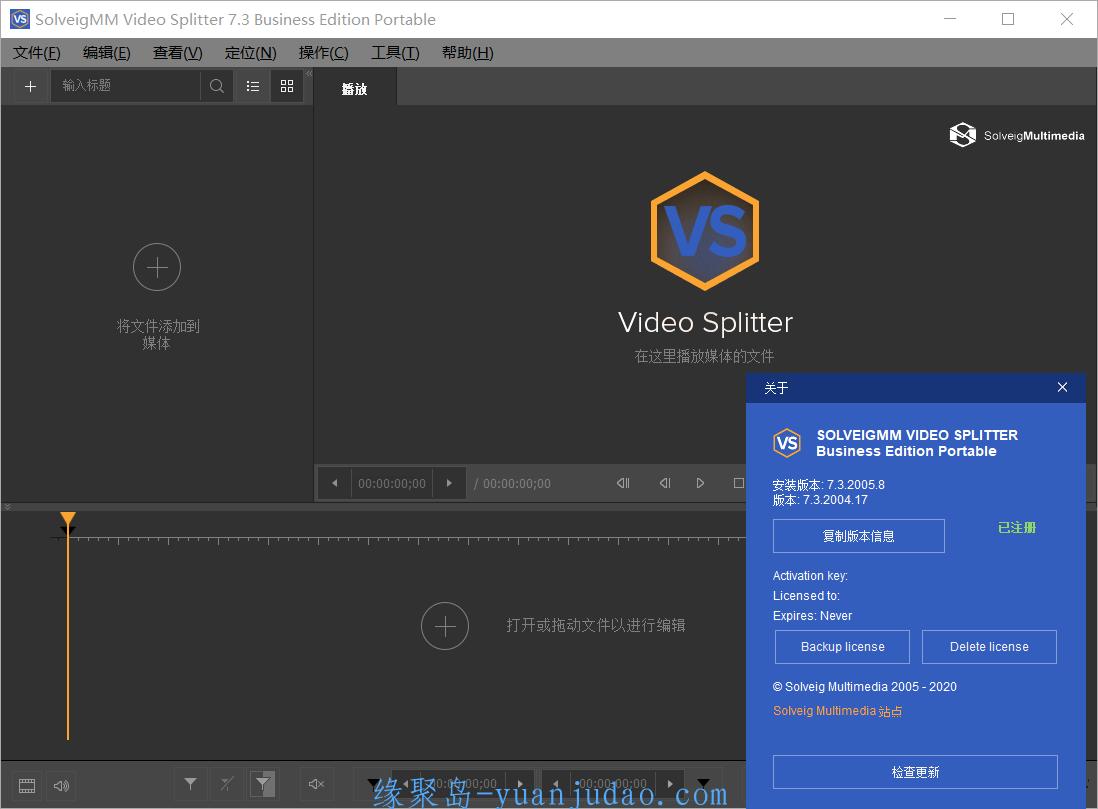Collapse the timeline panel chevron
Viewport: 1098px width, 809px height.
coord(7,506)
